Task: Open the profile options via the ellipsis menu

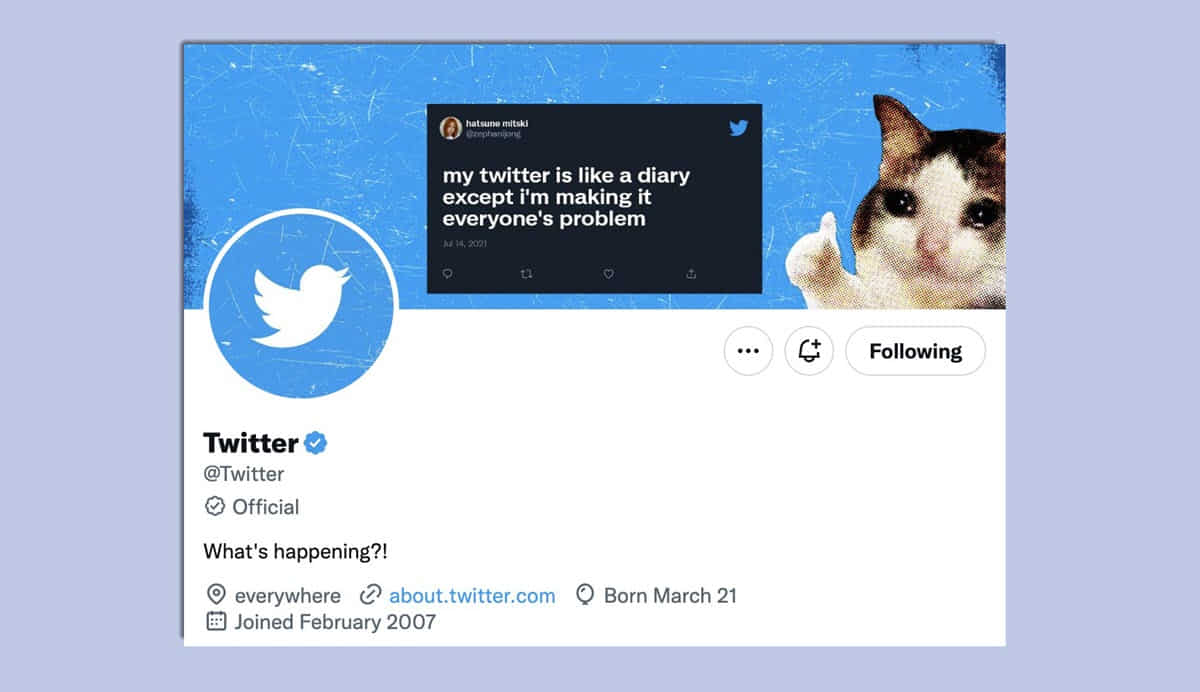Action: (748, 351)
